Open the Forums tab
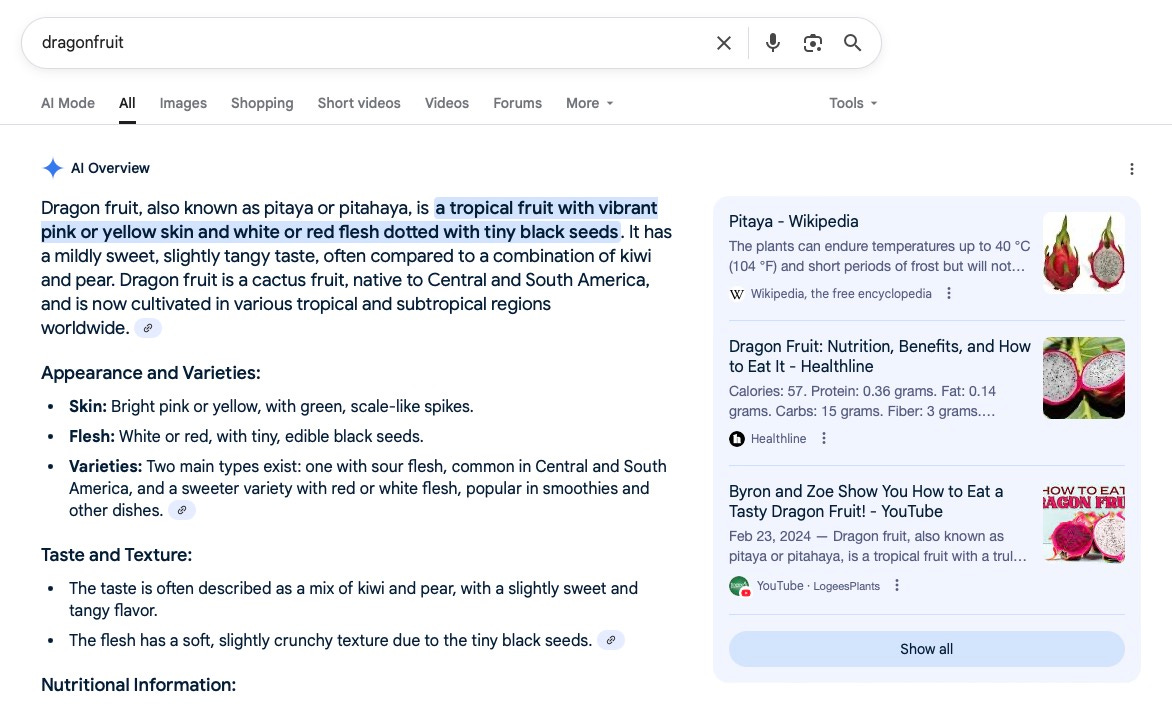This screenshot has height=710, width=1172. click(x=517, y=103)
